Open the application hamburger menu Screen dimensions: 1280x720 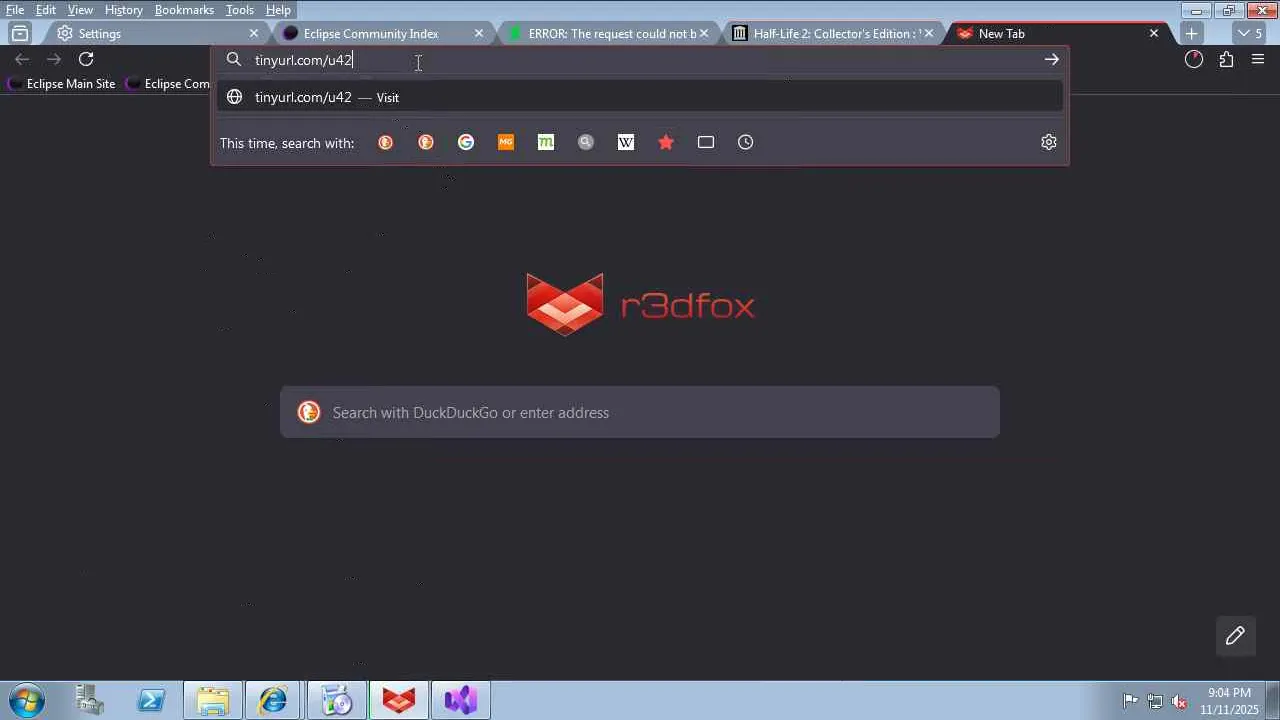click(x=1258, y=60)
